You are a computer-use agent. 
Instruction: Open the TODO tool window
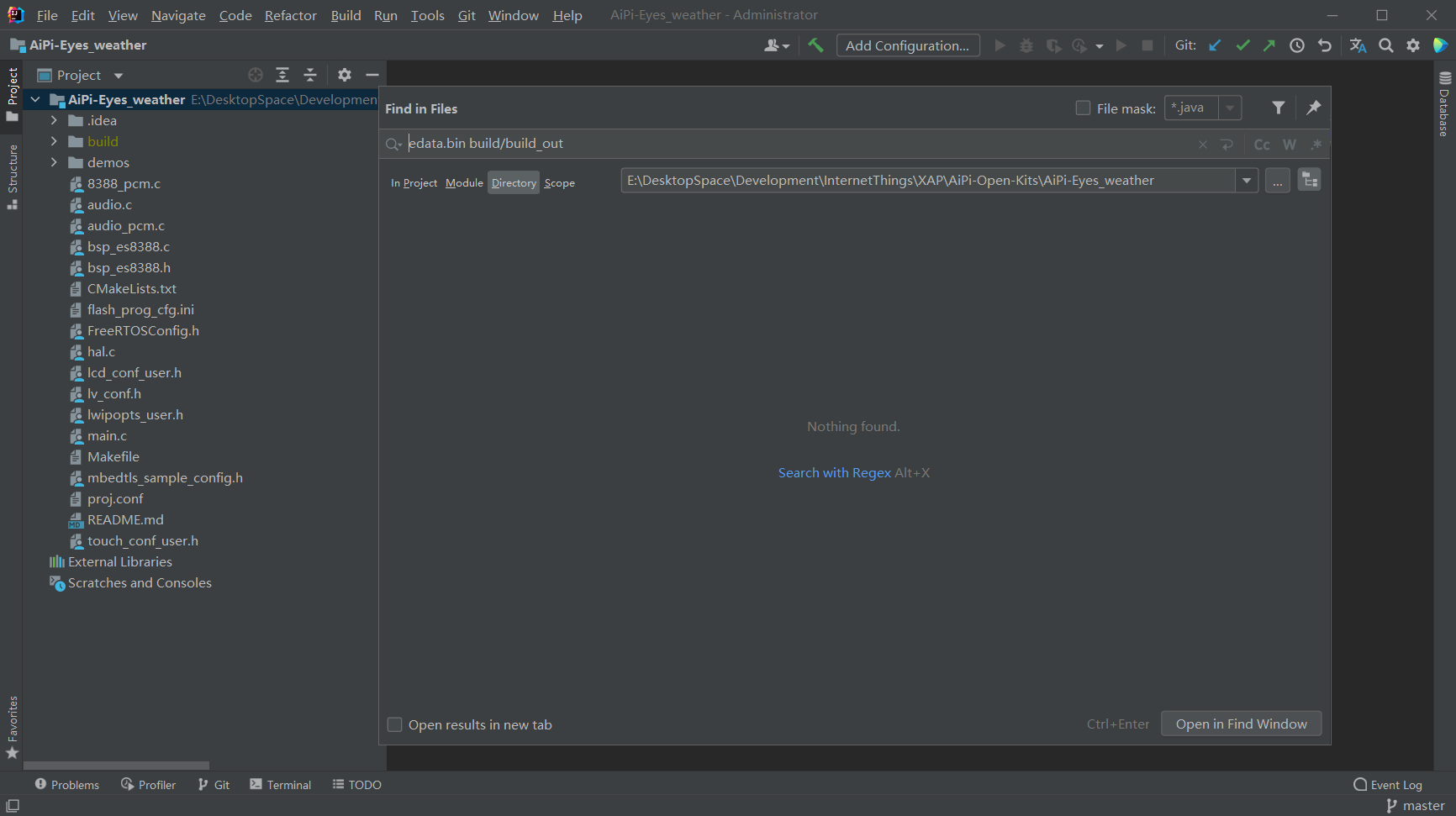(356, 784)
